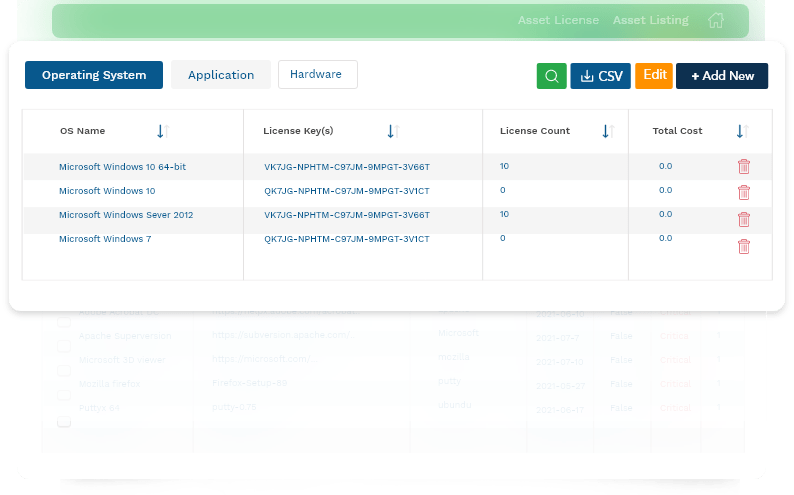Delete the Microsoft Windows 10 64-bit row
The width and height of the screenshot is (794, 495).
(743, 167)
